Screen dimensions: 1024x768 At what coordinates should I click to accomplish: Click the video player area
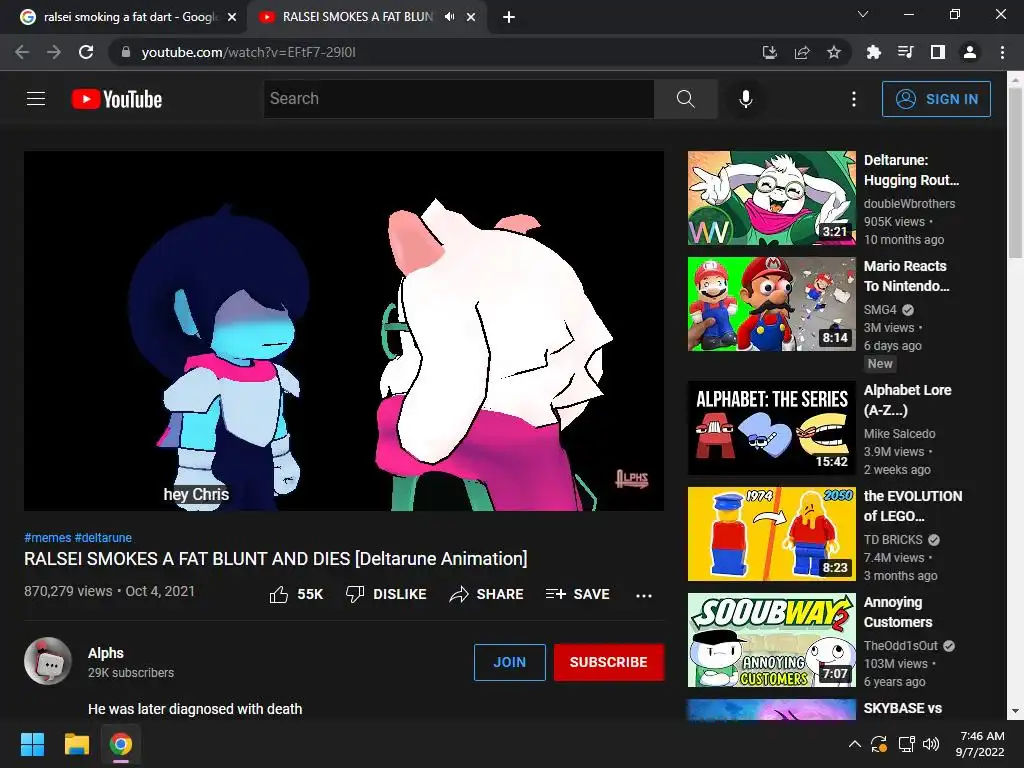coord(344,330)
